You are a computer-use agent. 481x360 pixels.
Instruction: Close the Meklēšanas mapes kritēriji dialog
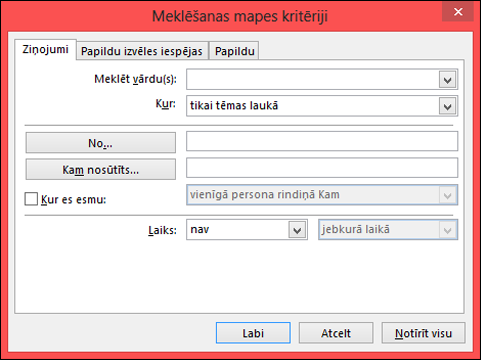458,12
